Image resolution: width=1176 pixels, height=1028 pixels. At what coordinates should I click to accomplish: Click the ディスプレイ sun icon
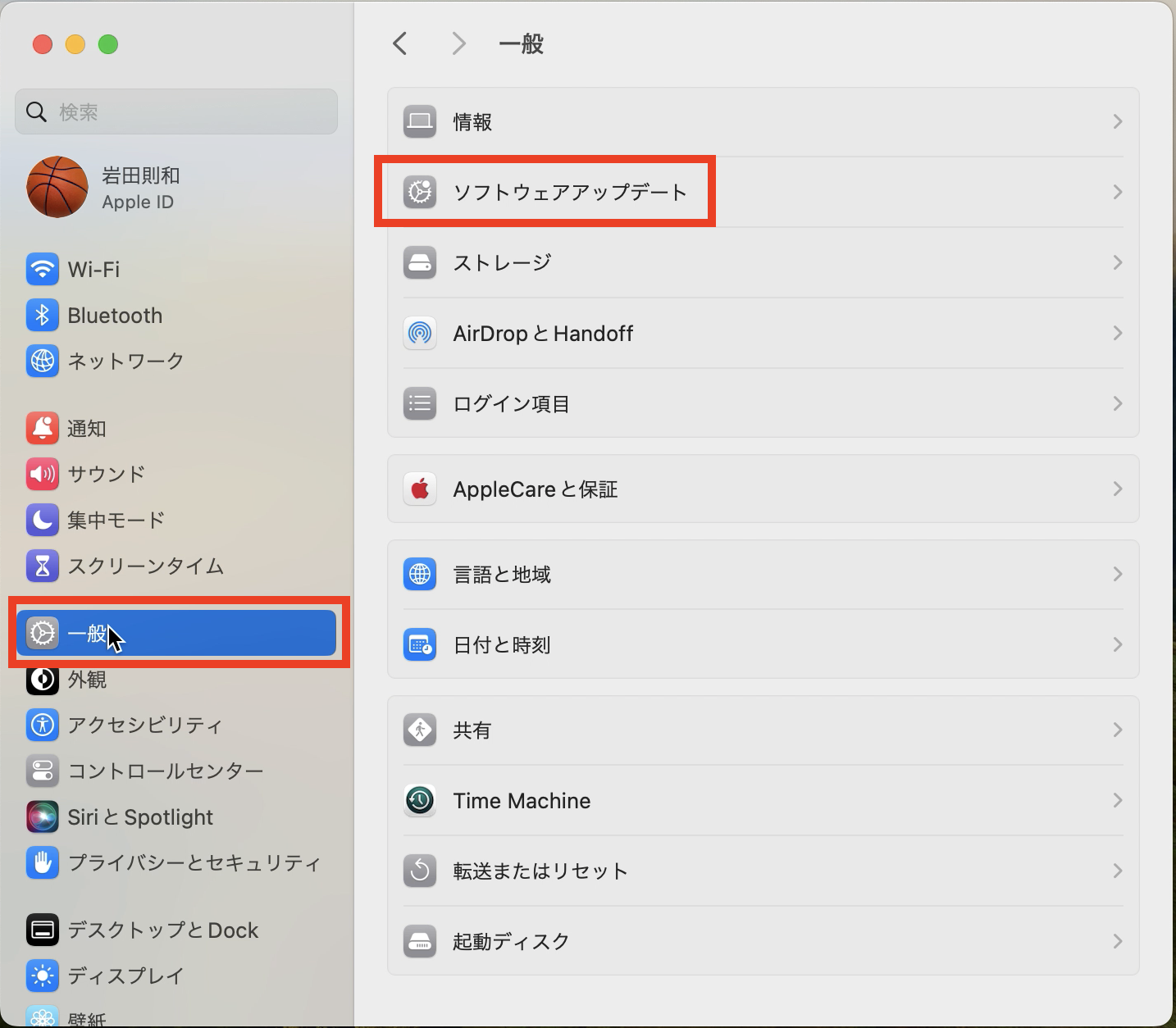click(x=43, y=976)
